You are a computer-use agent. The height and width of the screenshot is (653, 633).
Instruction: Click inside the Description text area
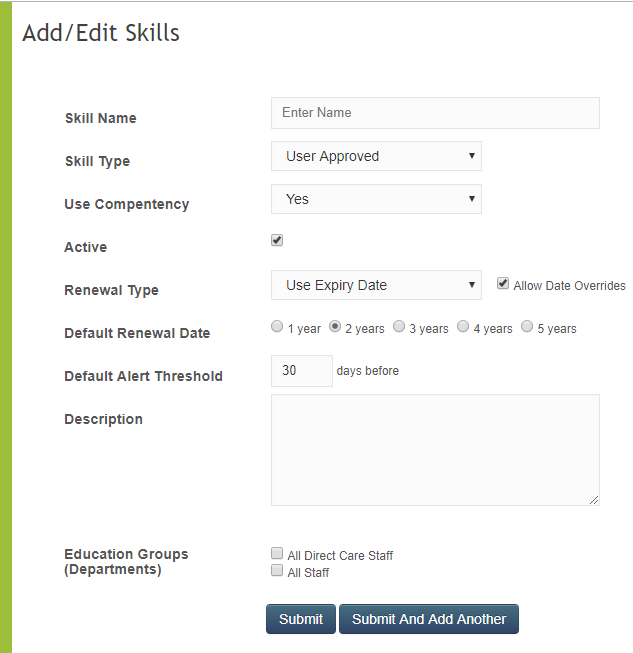click(435, 449)
